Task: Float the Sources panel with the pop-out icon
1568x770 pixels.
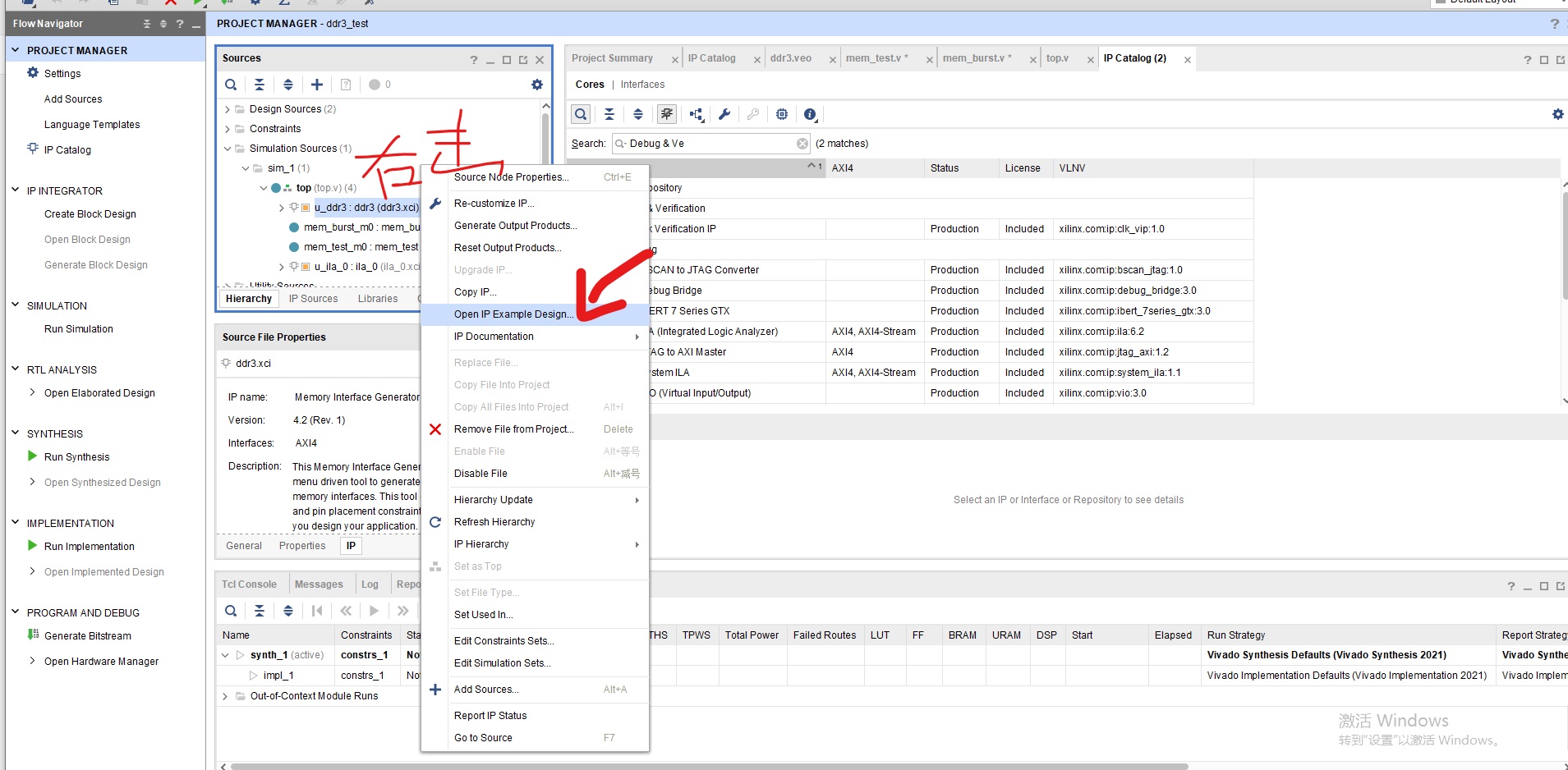Action: [523, 60]
